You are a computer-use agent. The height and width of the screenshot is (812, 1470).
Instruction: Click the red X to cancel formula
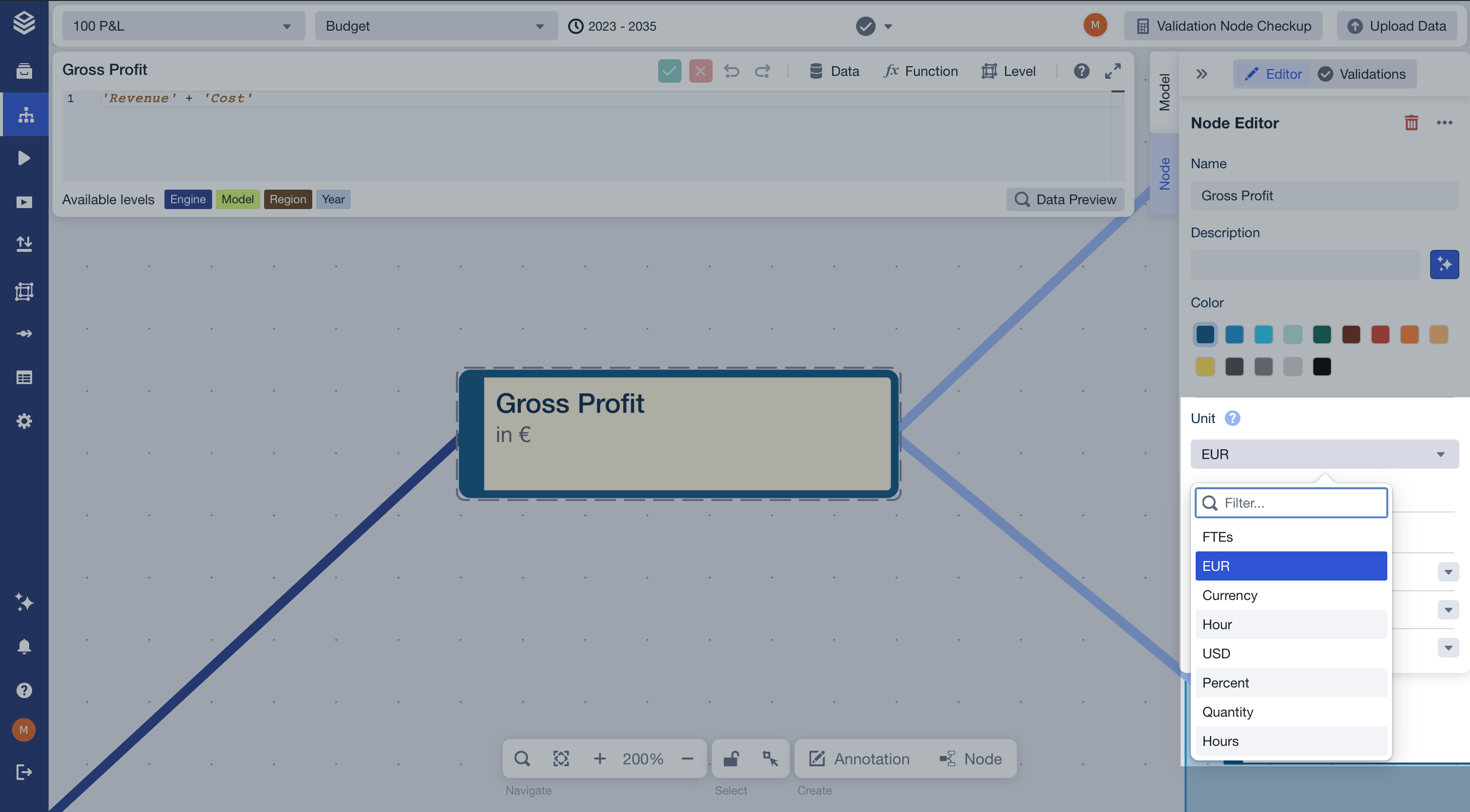click(x=700, y=71)
